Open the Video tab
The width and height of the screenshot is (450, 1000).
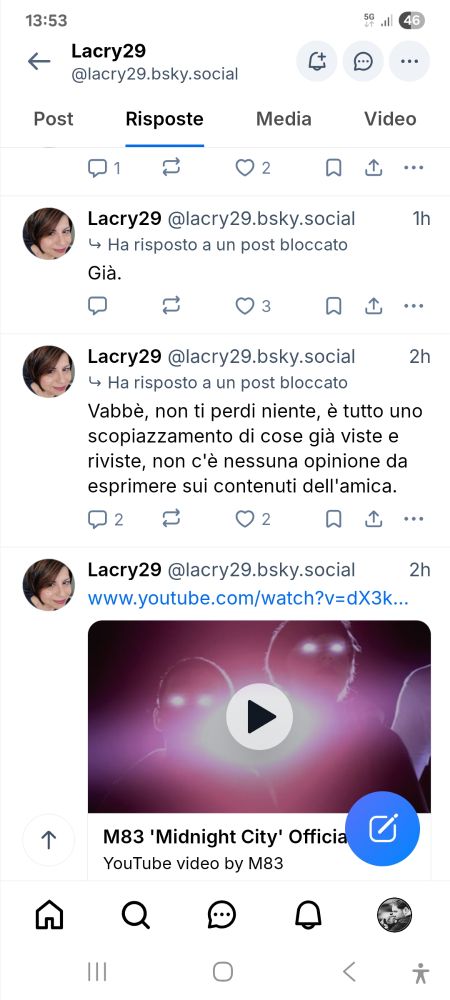click(x=390, y=119)
